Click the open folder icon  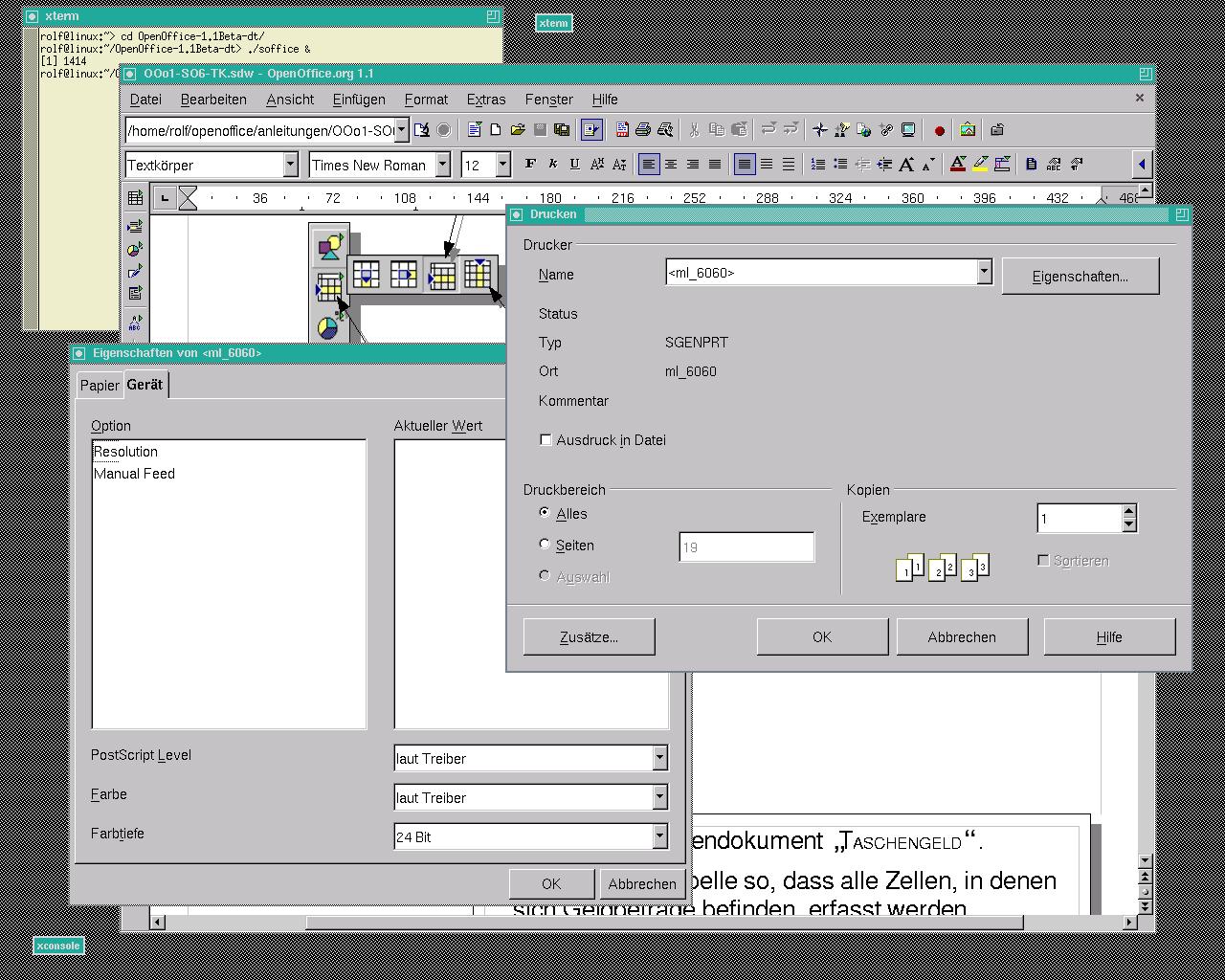(x=518, y=130)
